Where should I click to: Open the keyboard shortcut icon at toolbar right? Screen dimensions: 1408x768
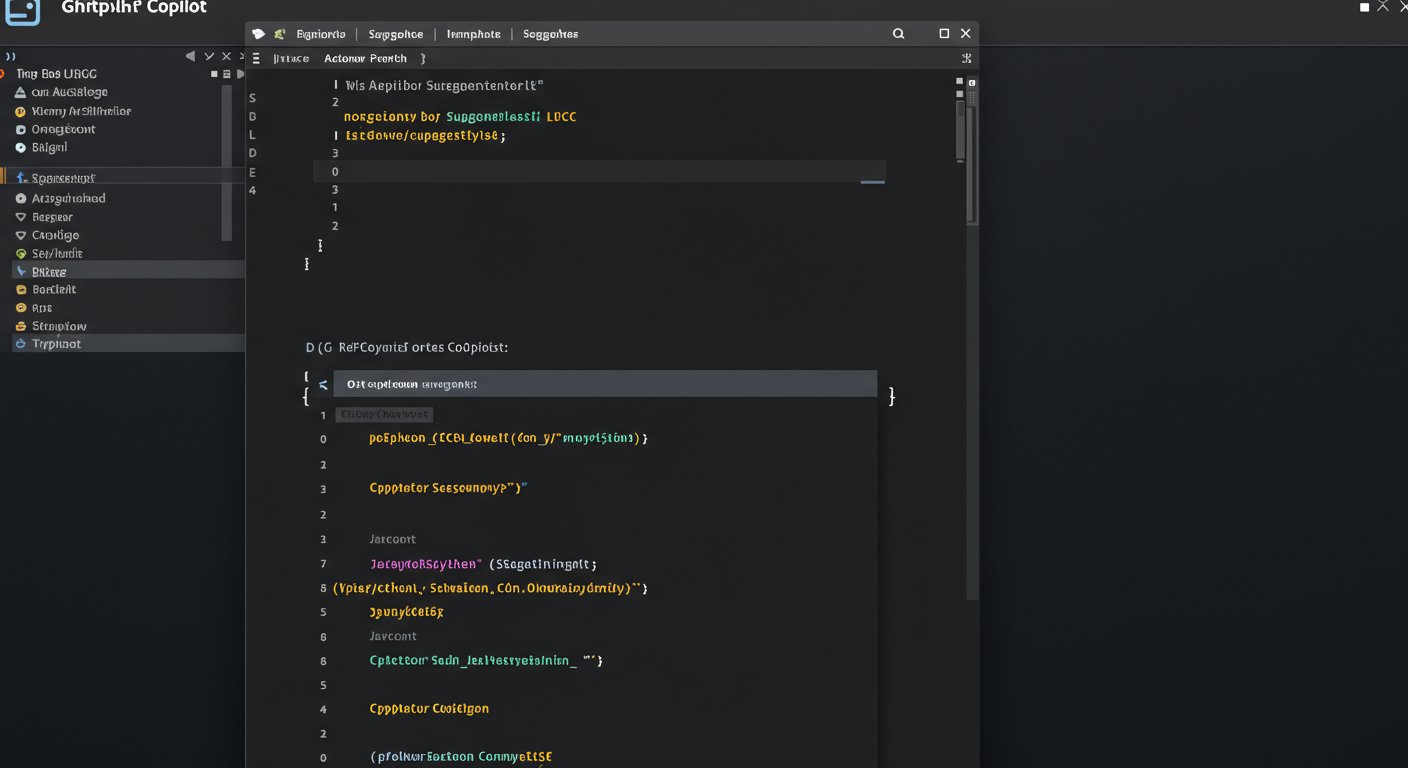point(966,58)
